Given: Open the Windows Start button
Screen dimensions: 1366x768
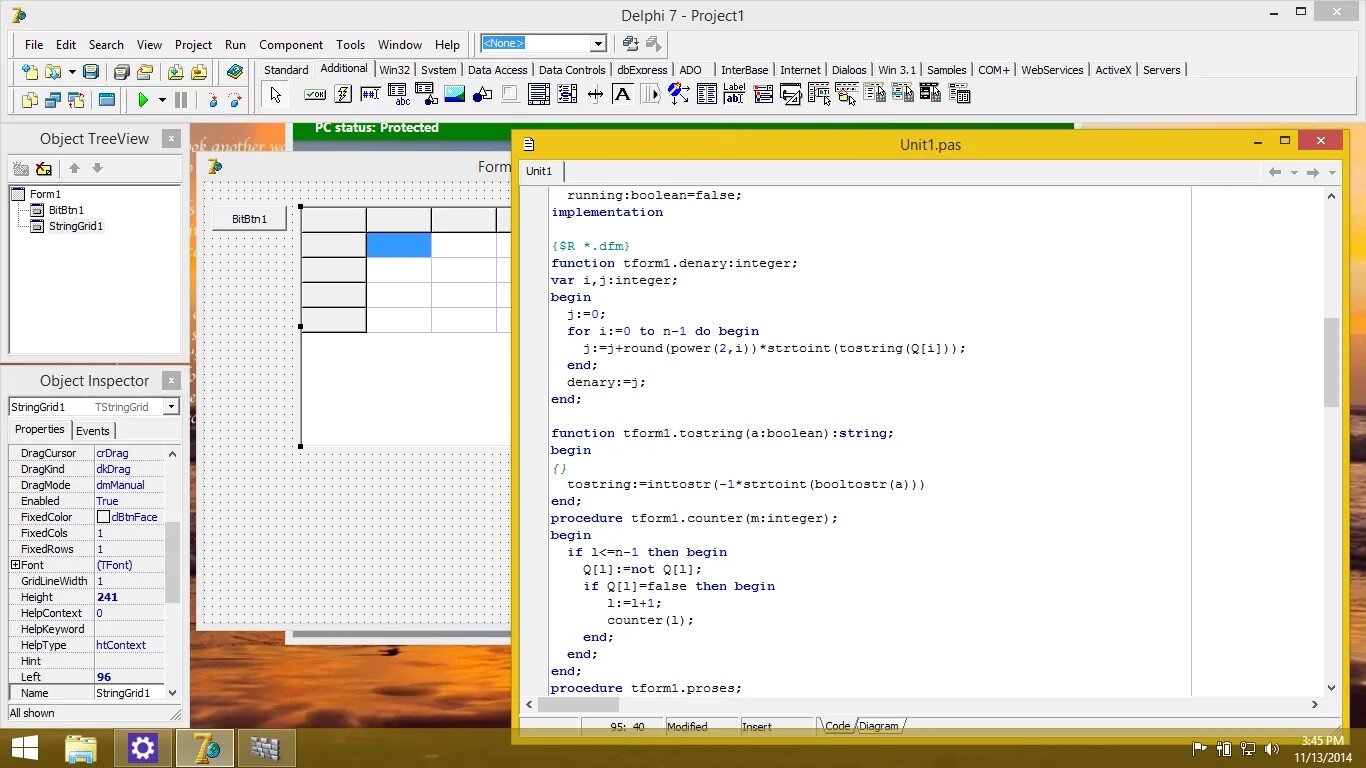Looking at the screenshot, I should tap(25, 748).
